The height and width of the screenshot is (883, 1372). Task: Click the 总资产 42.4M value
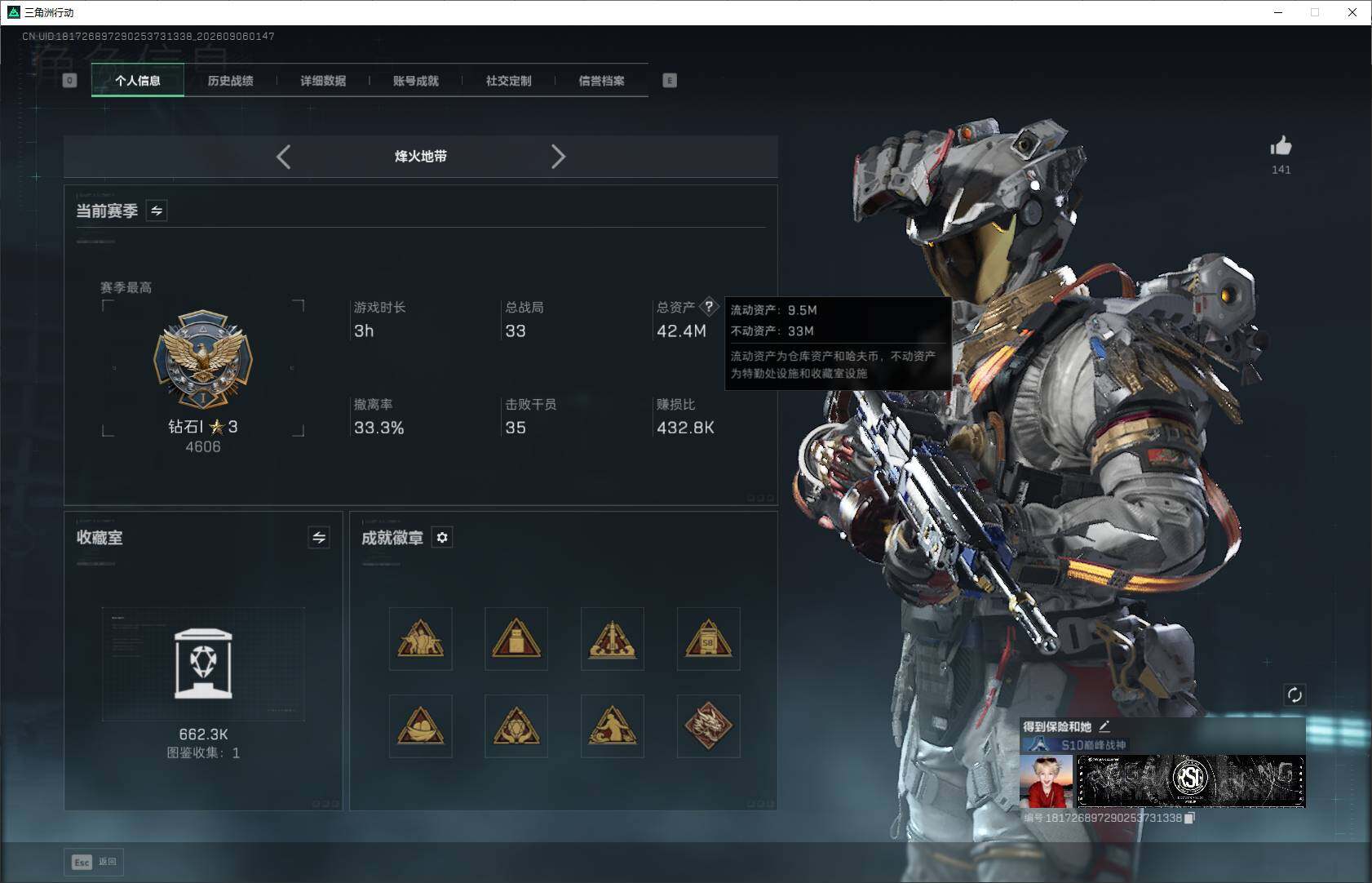pyautogui.click(x=681, y=331)
